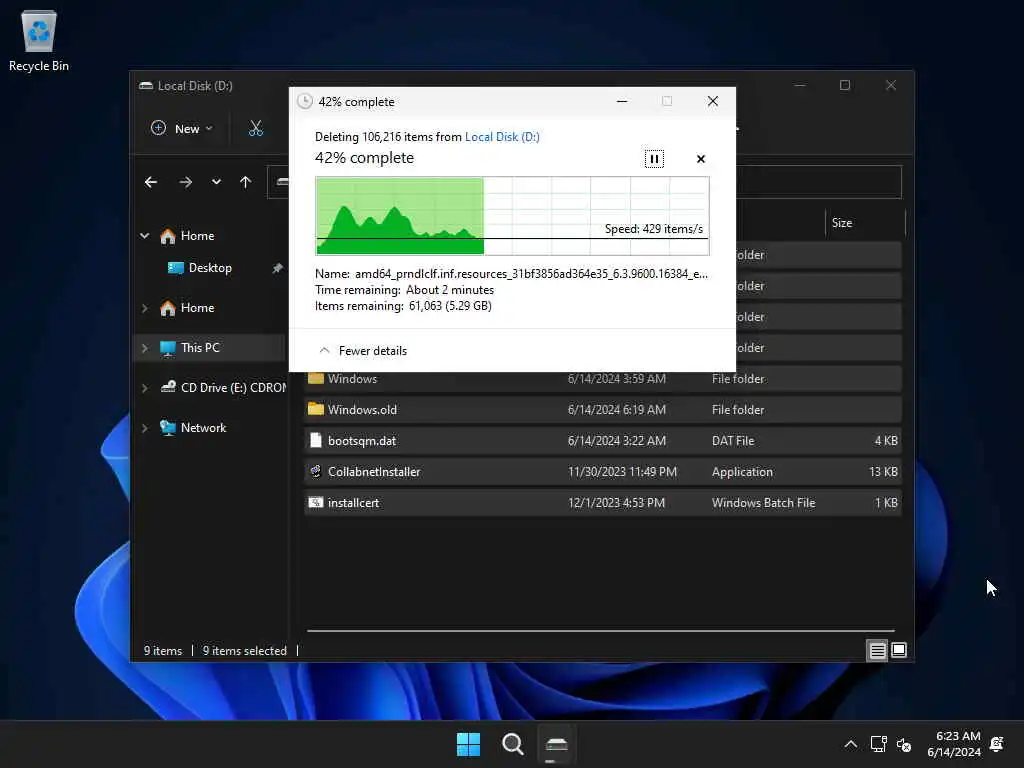Navigate up one folder level arrow

tap(246, 182)
